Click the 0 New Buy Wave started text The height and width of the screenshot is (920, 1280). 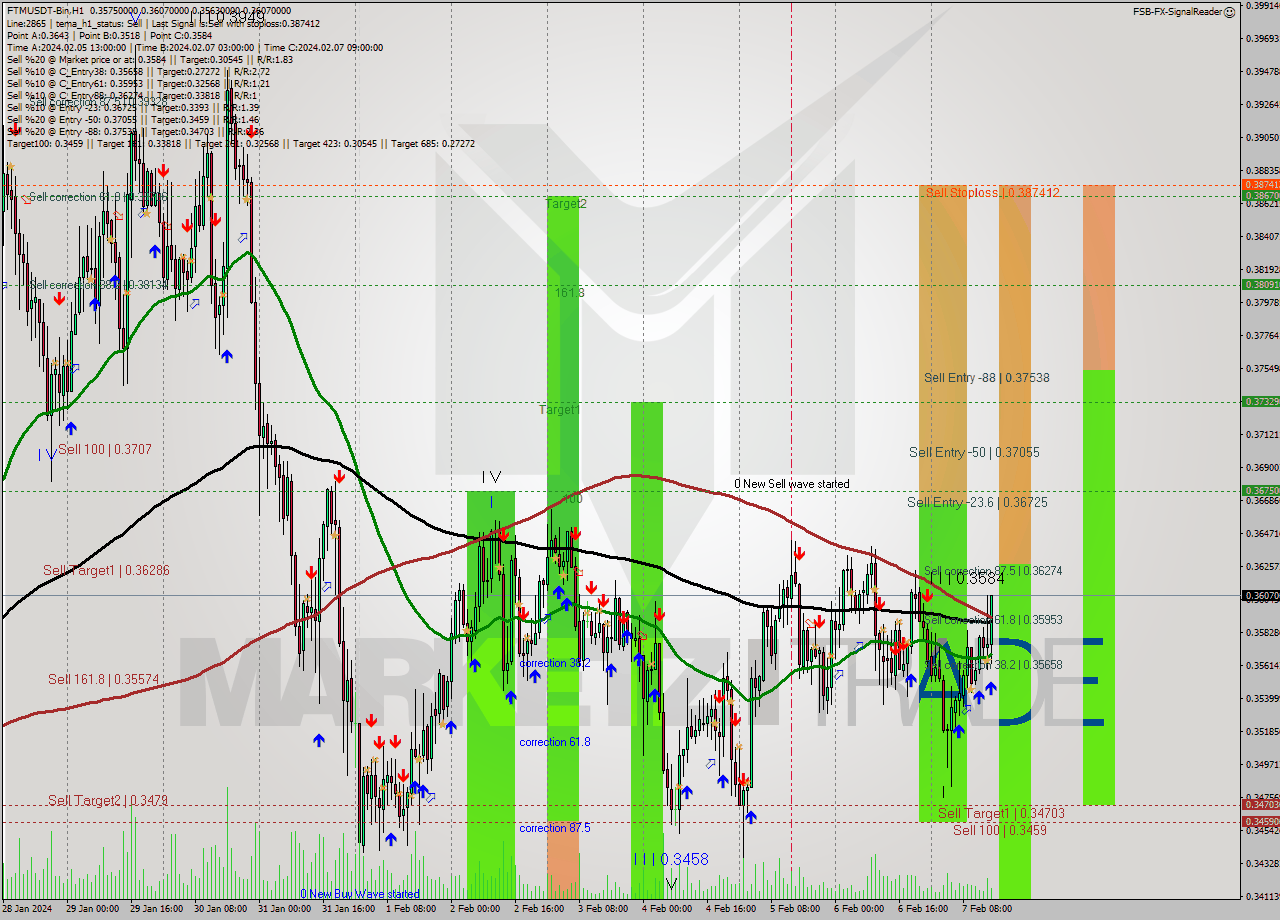tap(360, 894)
